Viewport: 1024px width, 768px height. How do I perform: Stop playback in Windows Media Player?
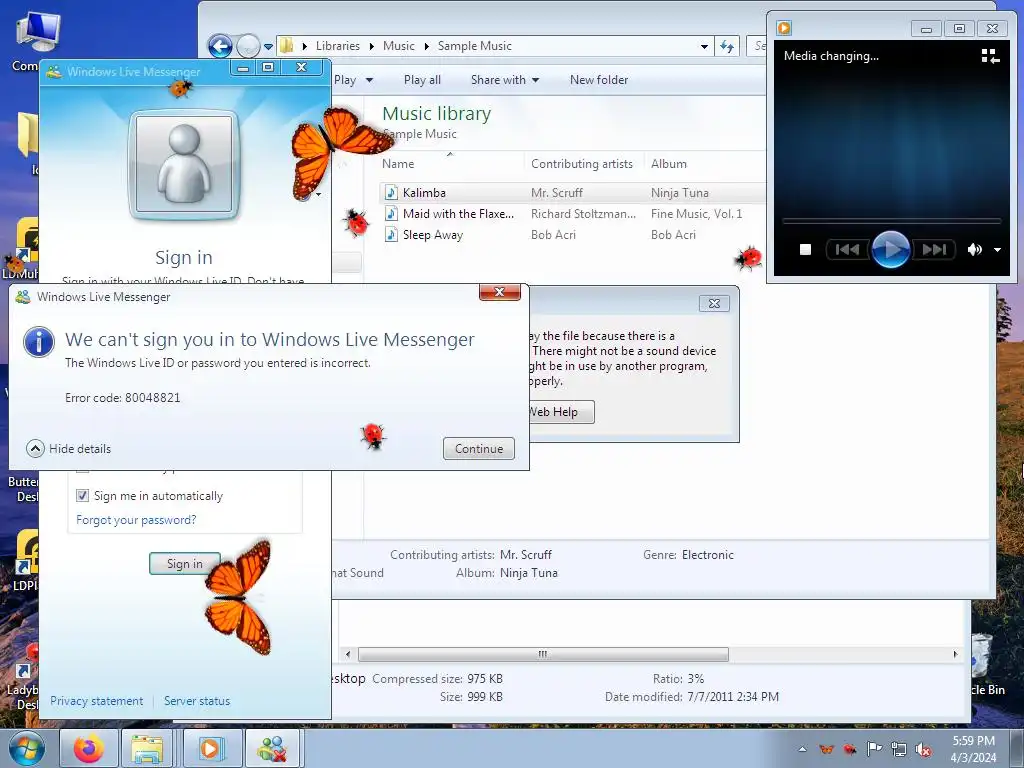point(805,249)
